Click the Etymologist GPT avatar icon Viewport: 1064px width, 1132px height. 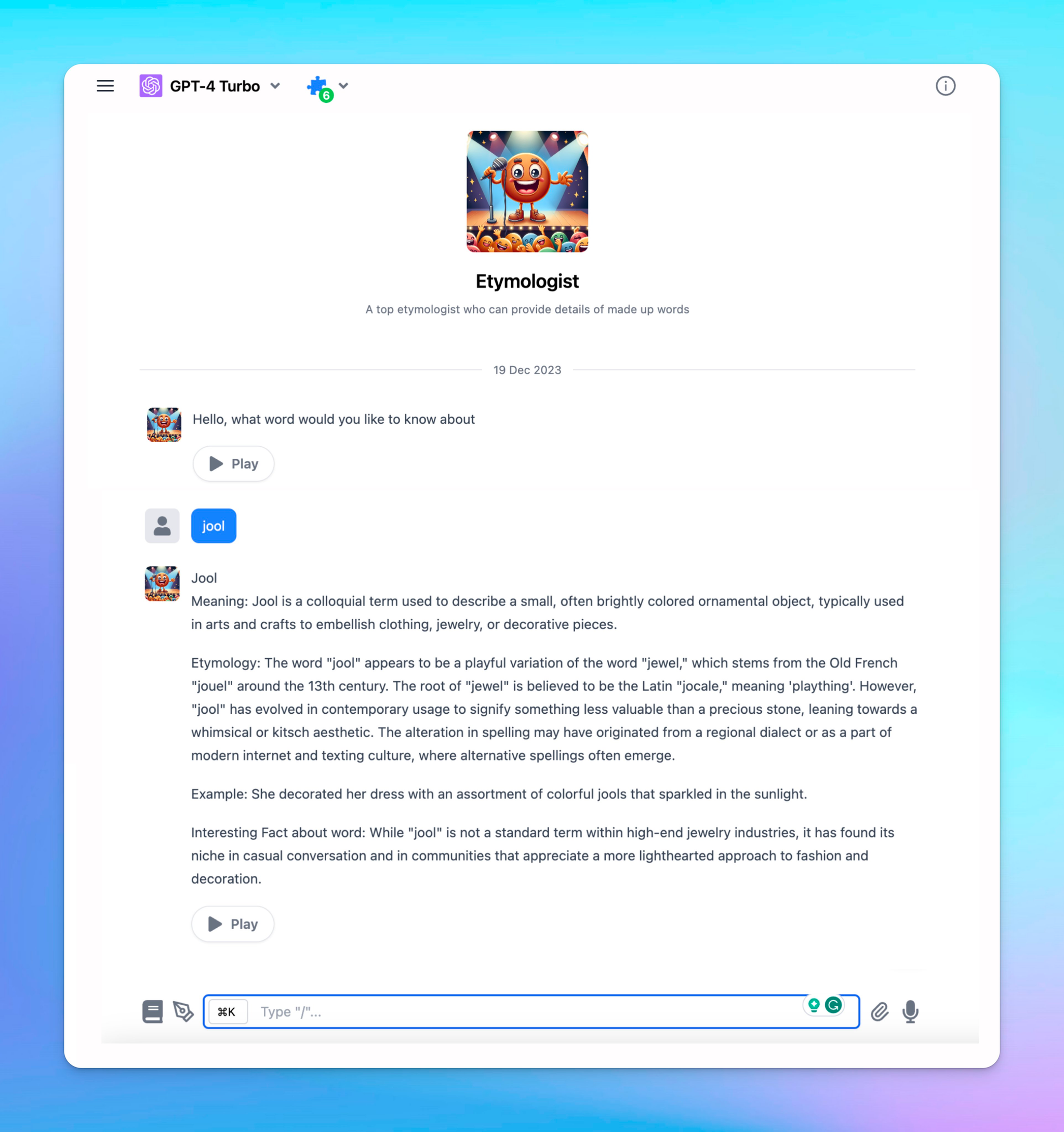click(527, 191)
